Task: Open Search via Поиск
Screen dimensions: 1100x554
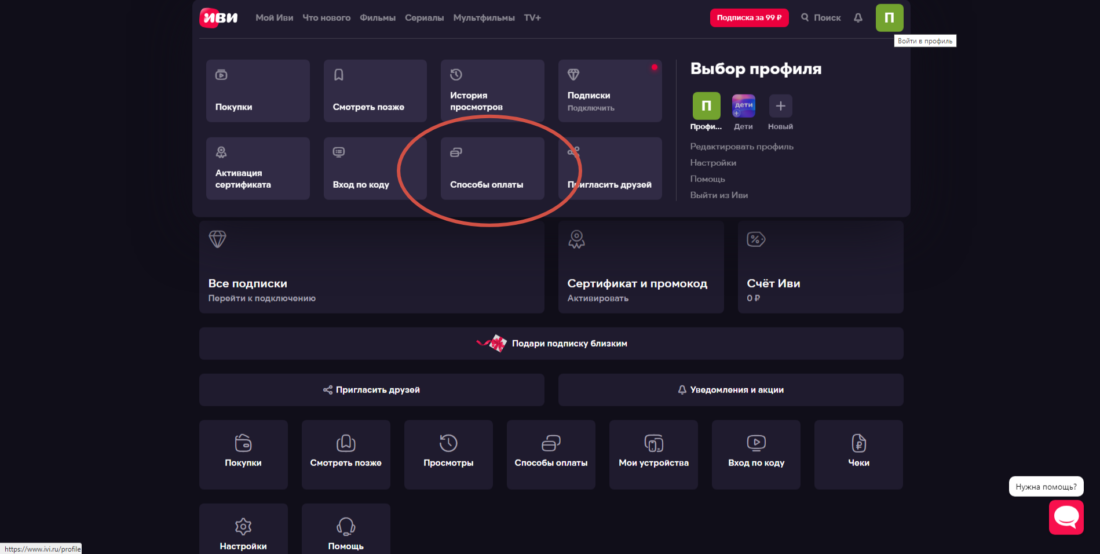Action: point(821,18)
